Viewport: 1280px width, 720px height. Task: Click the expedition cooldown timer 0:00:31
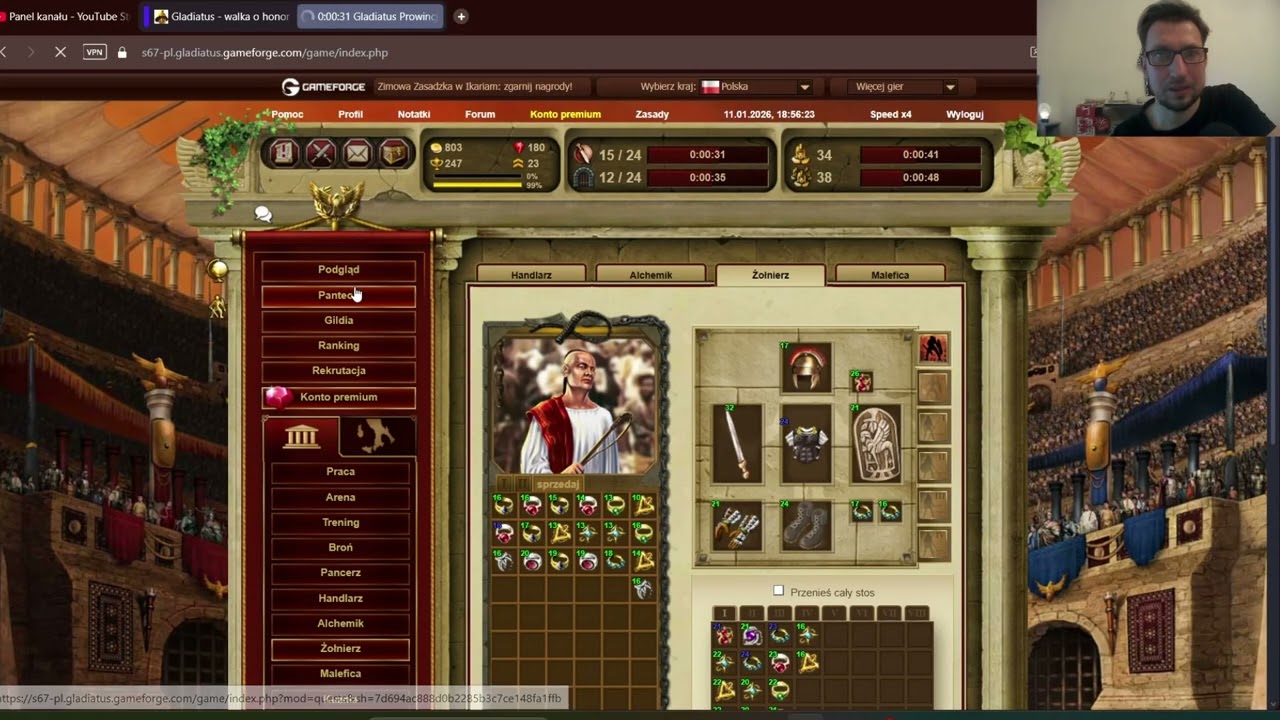coord(707,155)
